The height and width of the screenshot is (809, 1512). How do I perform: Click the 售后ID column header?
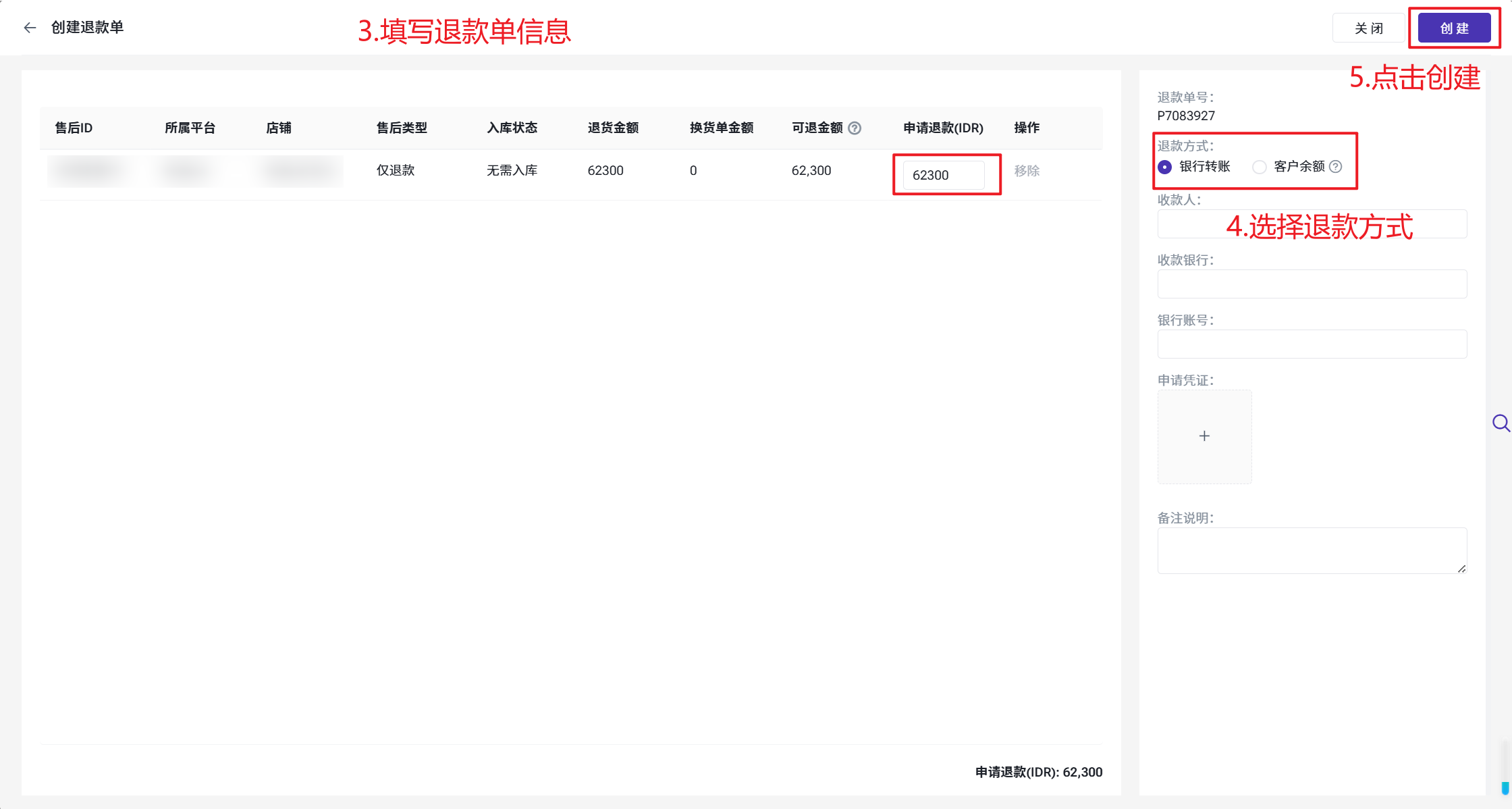coord(74,128)
